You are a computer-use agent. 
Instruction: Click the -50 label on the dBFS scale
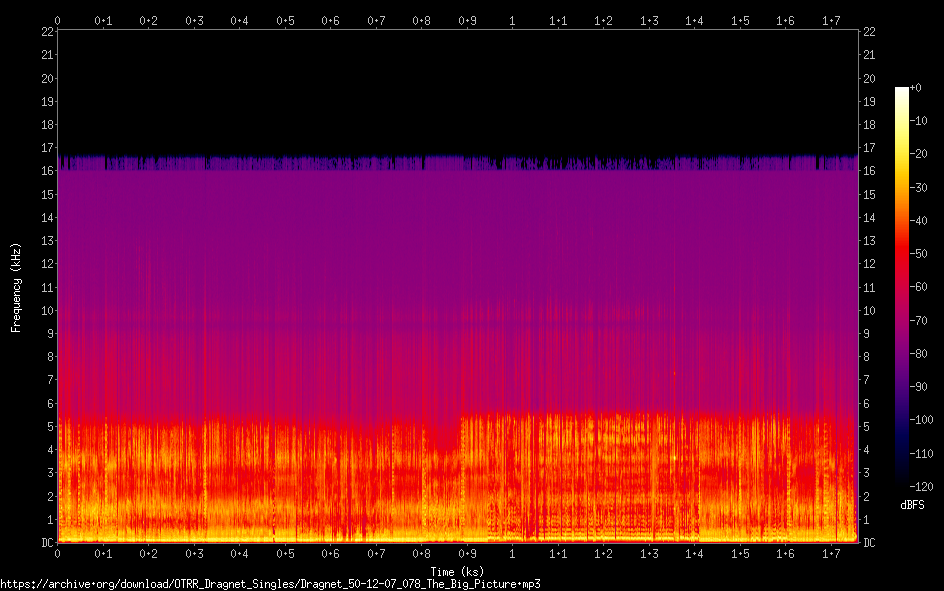pos(924,253)
